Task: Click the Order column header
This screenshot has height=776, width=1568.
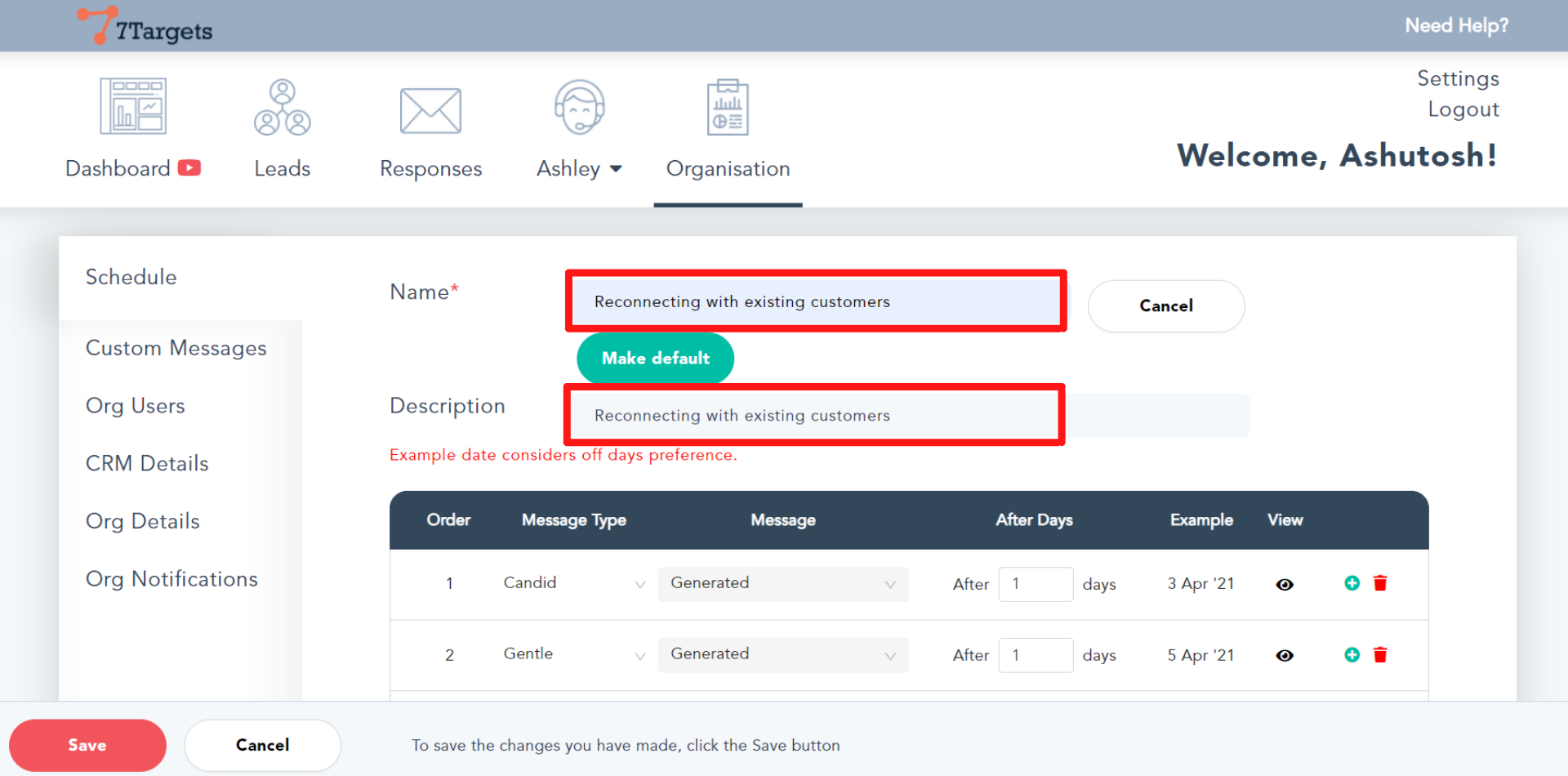Action: coord(448,520)
